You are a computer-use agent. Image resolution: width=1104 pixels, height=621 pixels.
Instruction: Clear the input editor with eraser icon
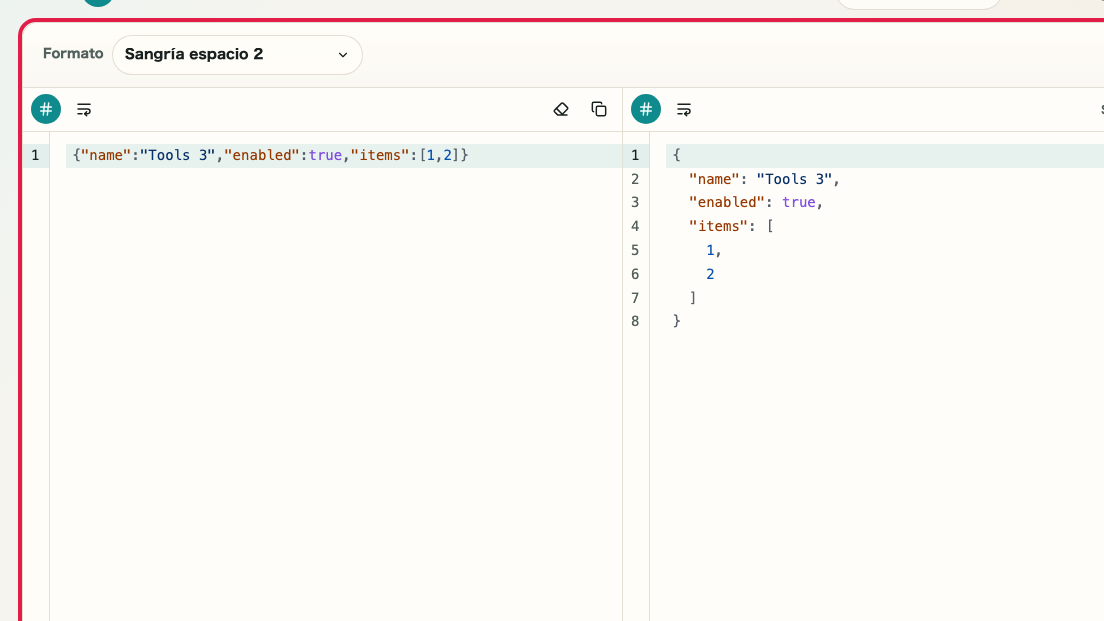coord(561,109)
